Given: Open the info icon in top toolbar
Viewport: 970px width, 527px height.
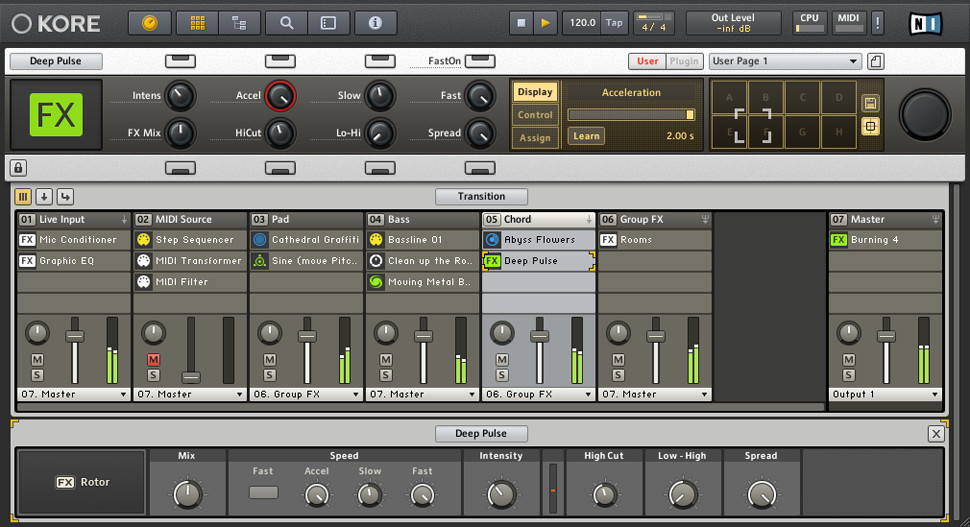Looking at the screenshot, I should point(375,22).
